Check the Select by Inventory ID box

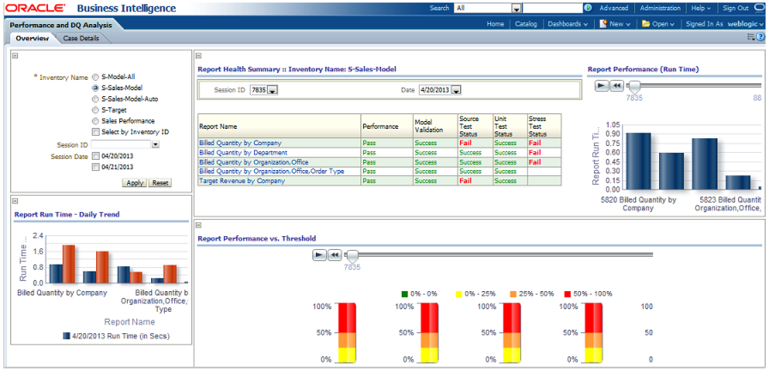coord(95,132)
